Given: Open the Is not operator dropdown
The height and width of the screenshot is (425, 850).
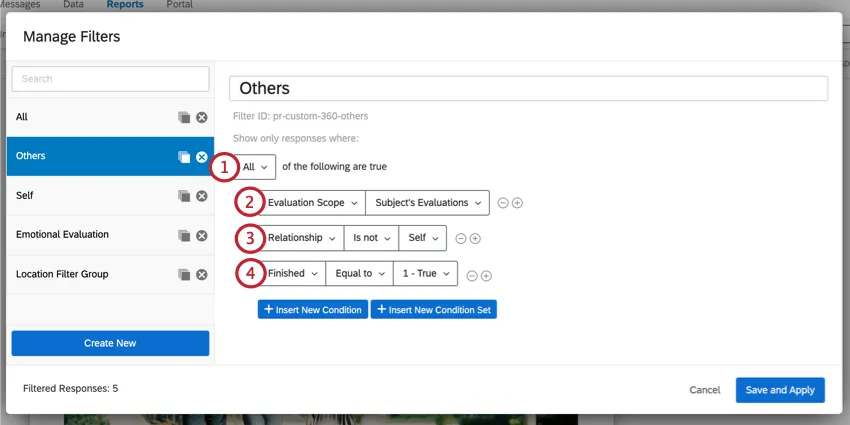Looking at the screenshot, I should pos(369,238).
